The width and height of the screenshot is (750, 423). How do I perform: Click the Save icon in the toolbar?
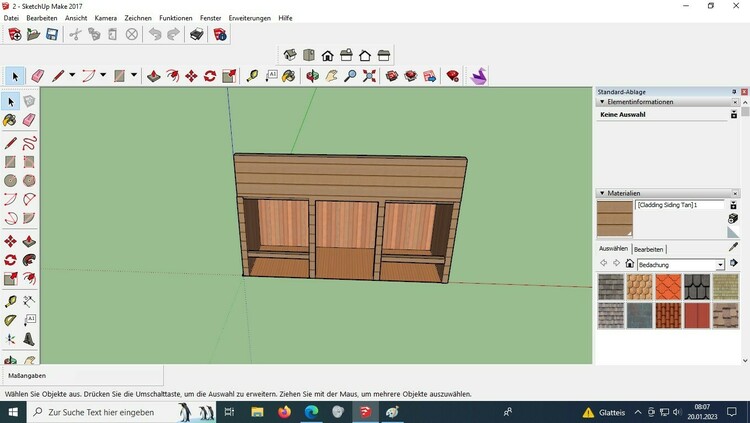(51, 34)
